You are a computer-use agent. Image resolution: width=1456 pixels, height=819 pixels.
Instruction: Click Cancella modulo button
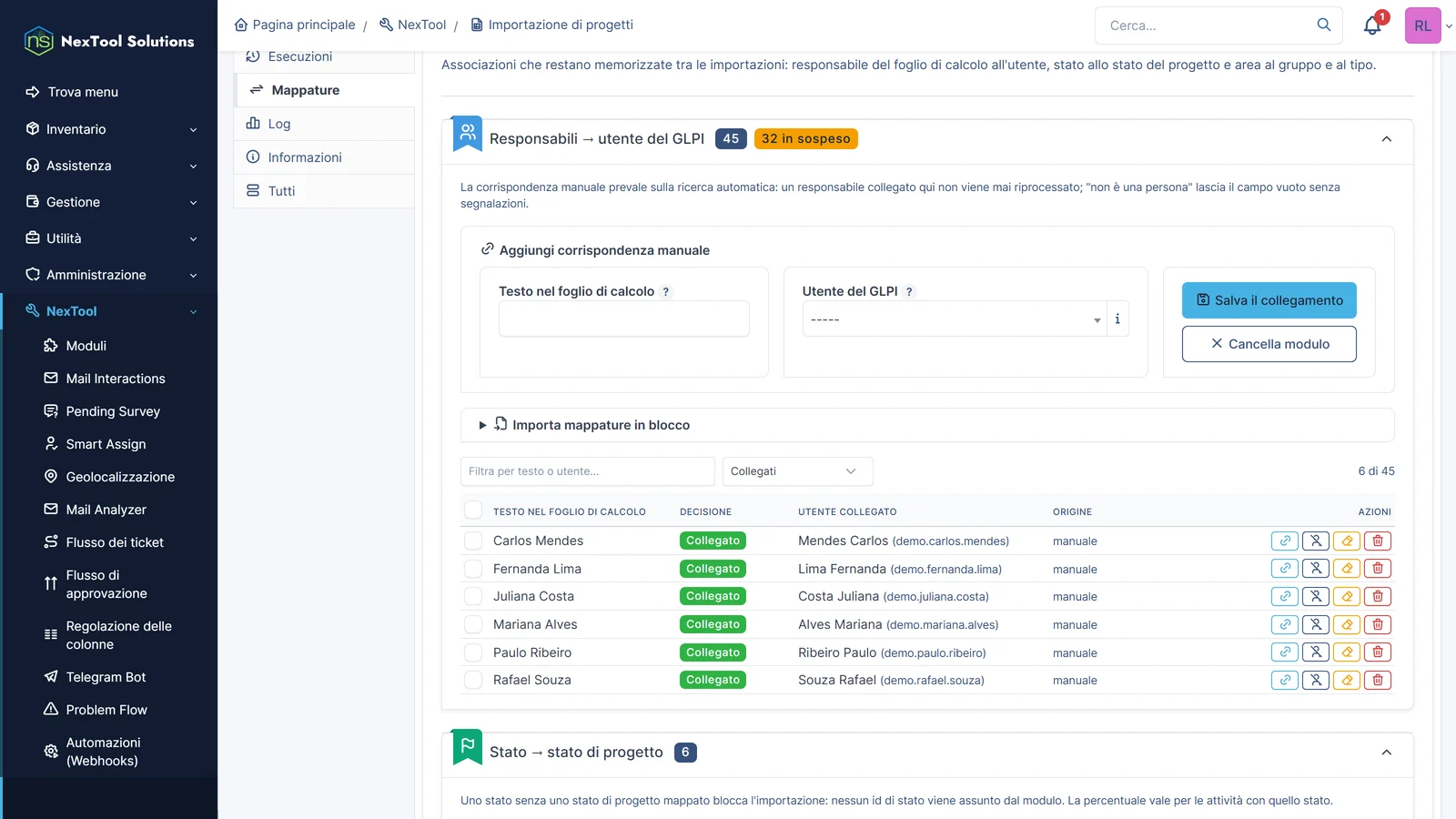1269,344
